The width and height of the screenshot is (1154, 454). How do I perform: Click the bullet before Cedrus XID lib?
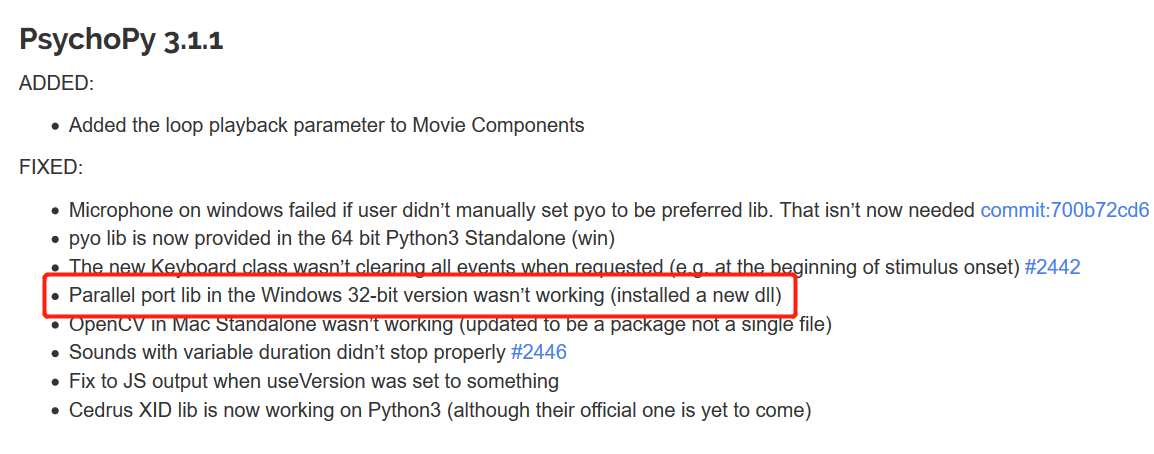(x=55, y=411)
